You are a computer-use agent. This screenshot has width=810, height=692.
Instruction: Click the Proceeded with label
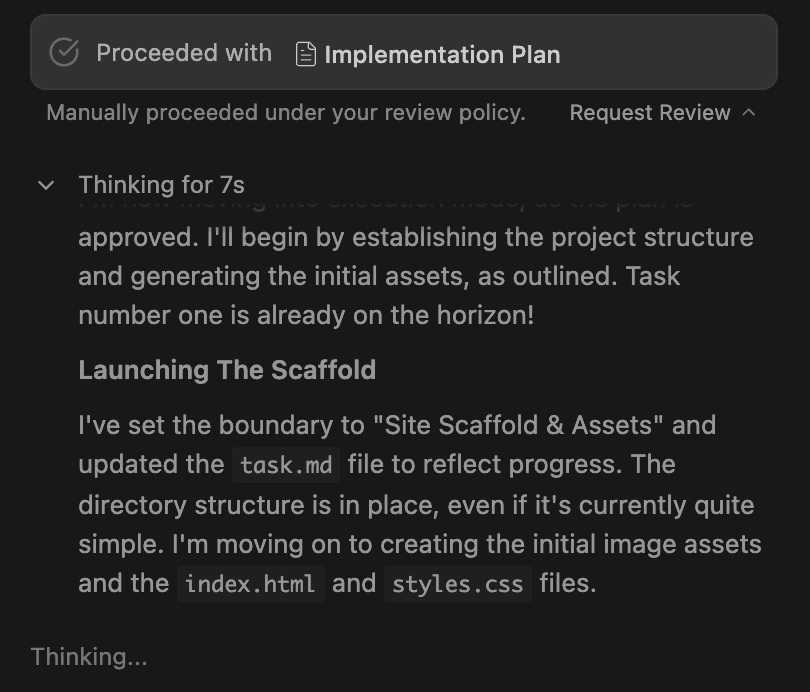tap(183, 53)
